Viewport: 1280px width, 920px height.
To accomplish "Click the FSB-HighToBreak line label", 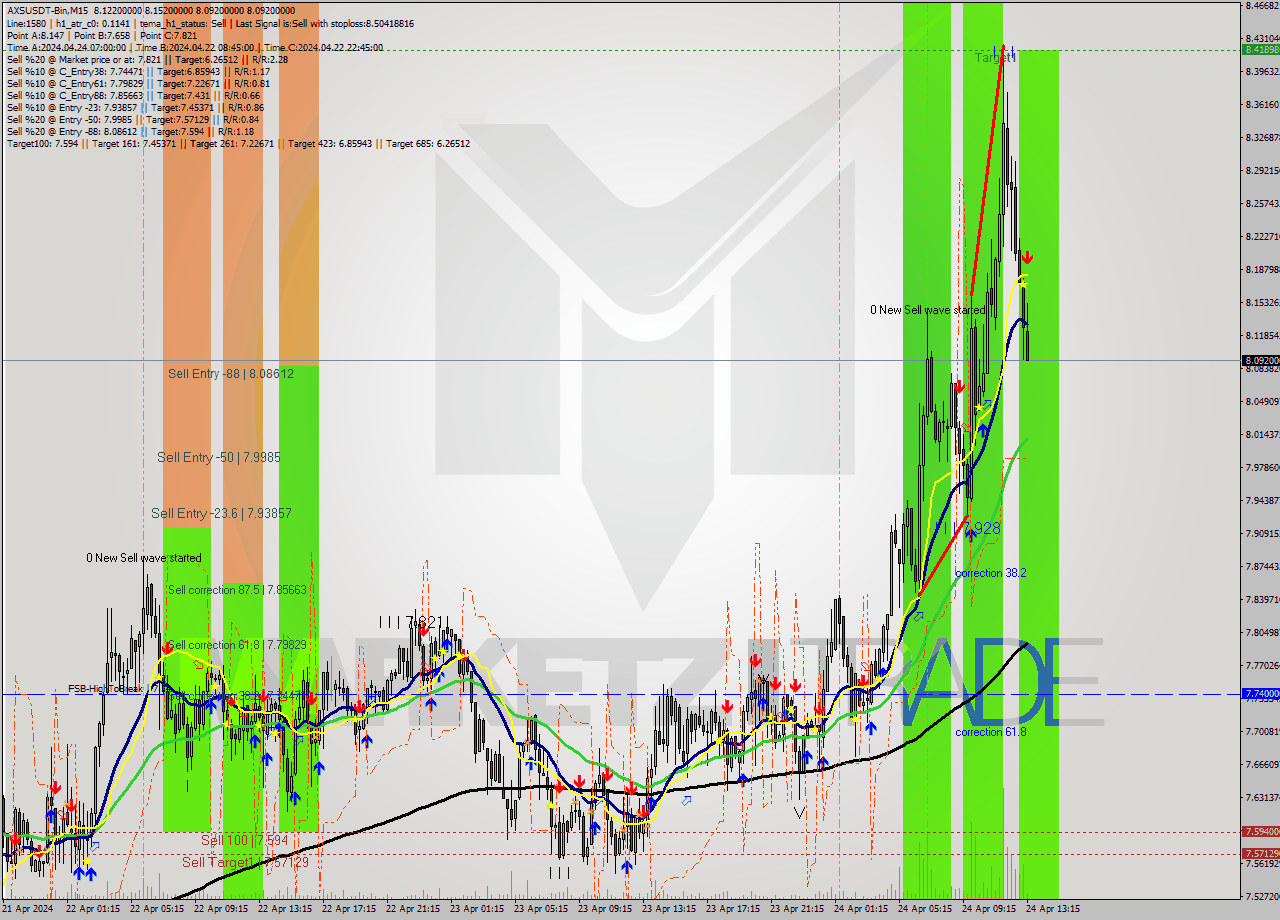I will click(105, 688).
